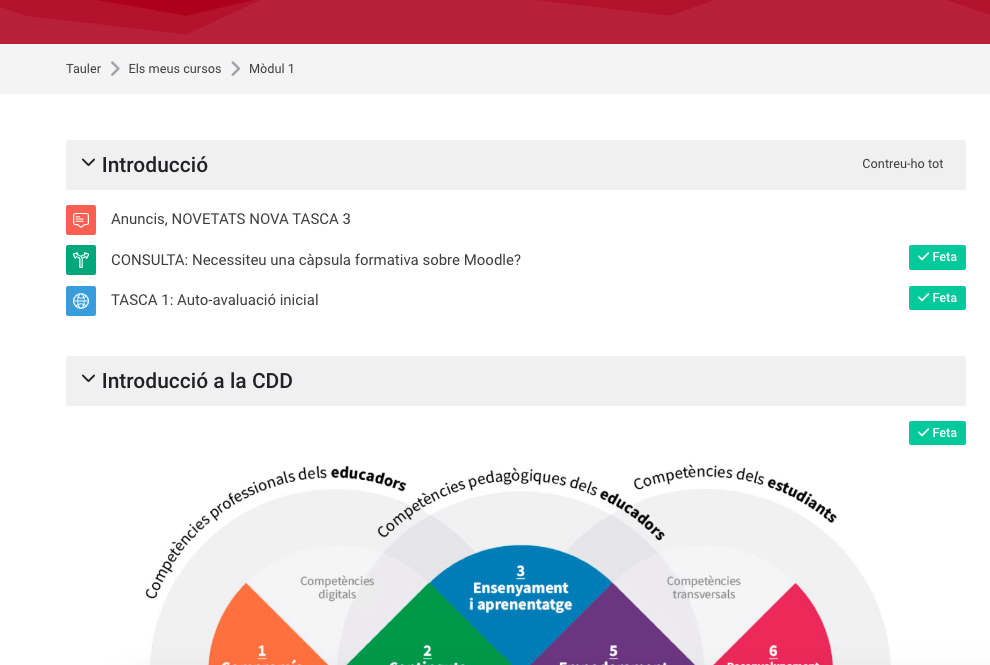Select Mòdul 1 breadcrumb item
Screen dimensions: 990x665
[x=271, y=69]
